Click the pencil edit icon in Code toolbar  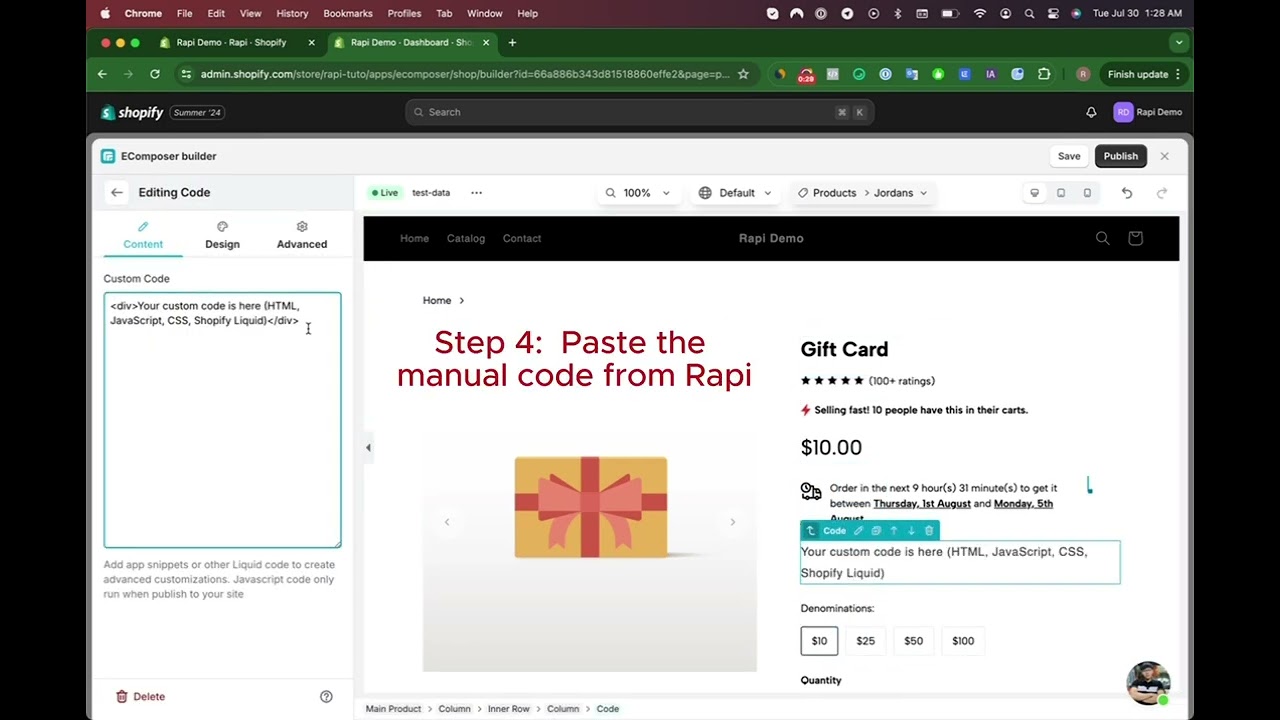tap(858, 531)
